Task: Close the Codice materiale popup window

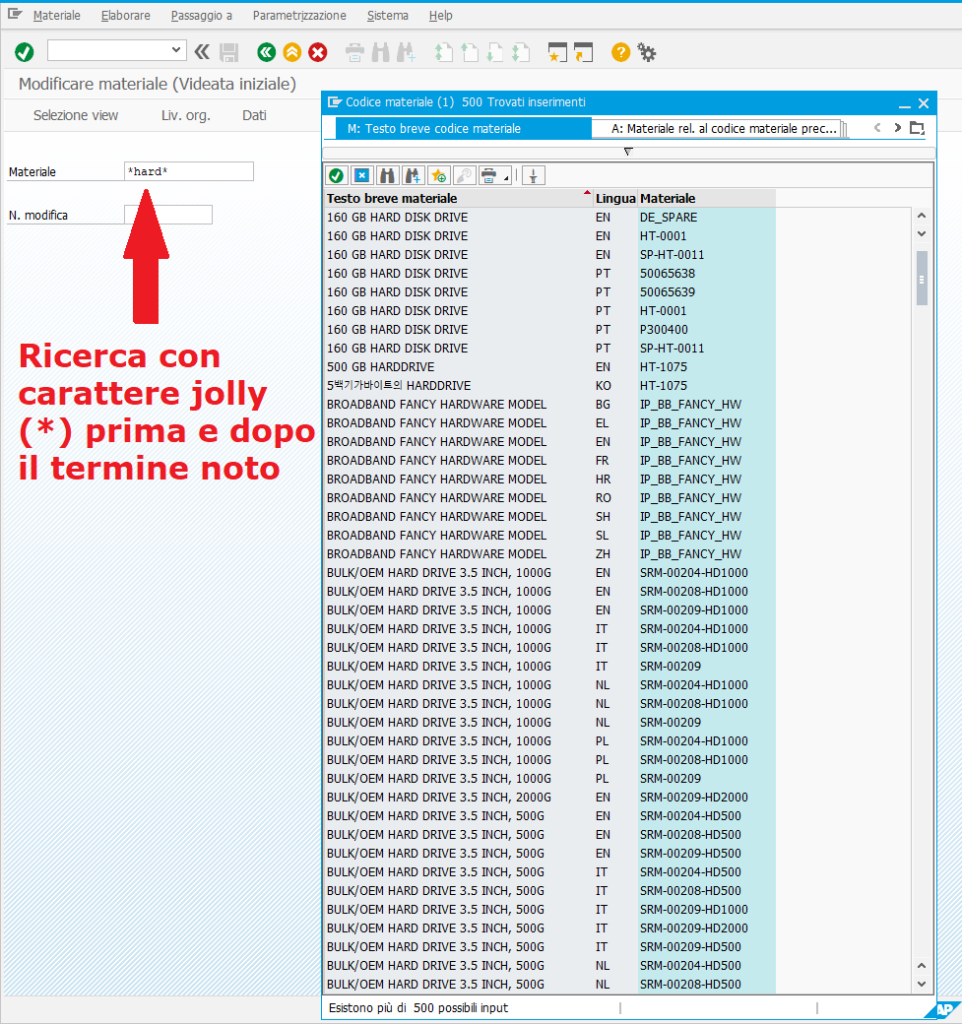Action: (923, 103)
